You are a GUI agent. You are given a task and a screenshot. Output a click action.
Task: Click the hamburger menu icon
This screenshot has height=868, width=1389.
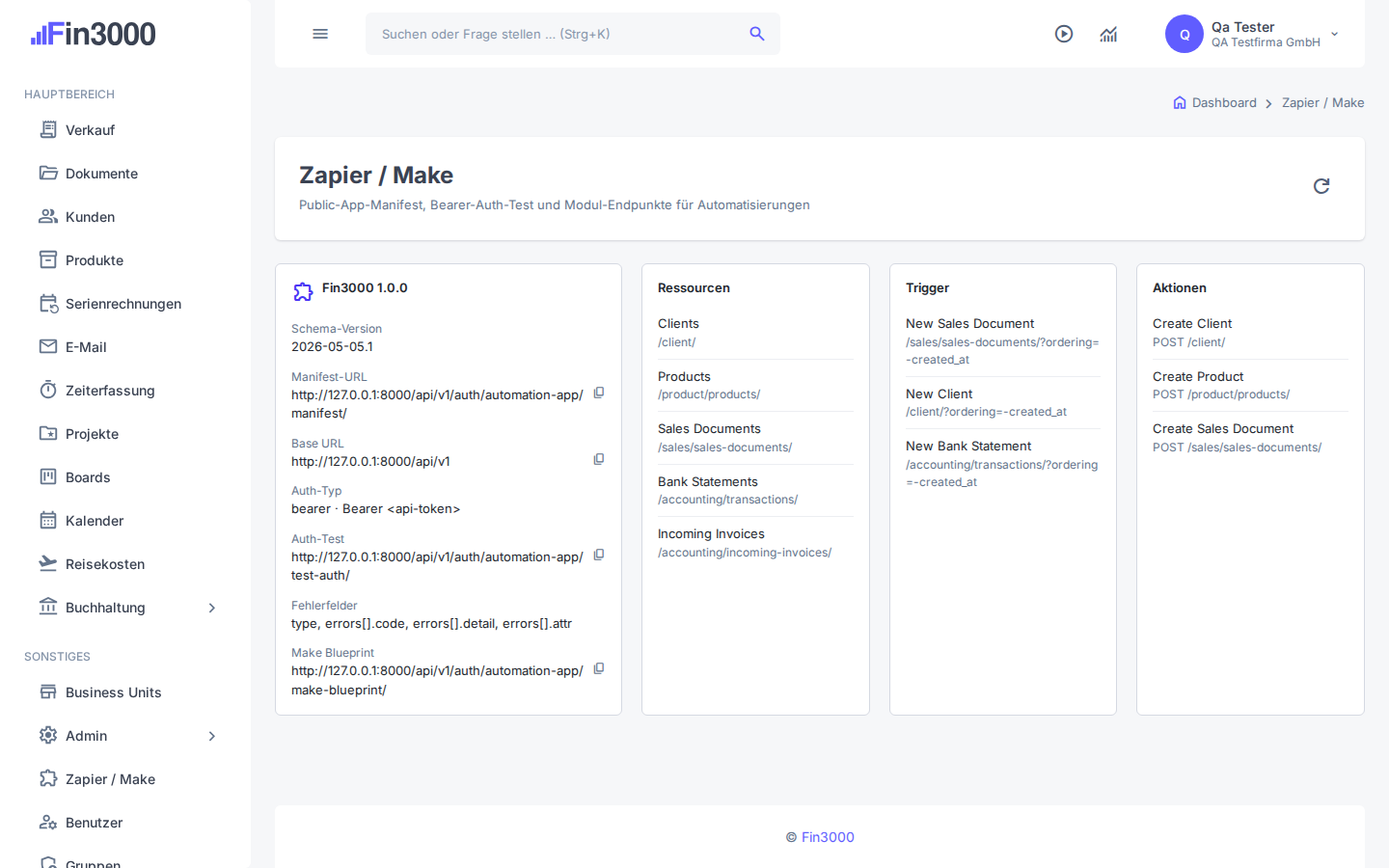coord(320,34)
